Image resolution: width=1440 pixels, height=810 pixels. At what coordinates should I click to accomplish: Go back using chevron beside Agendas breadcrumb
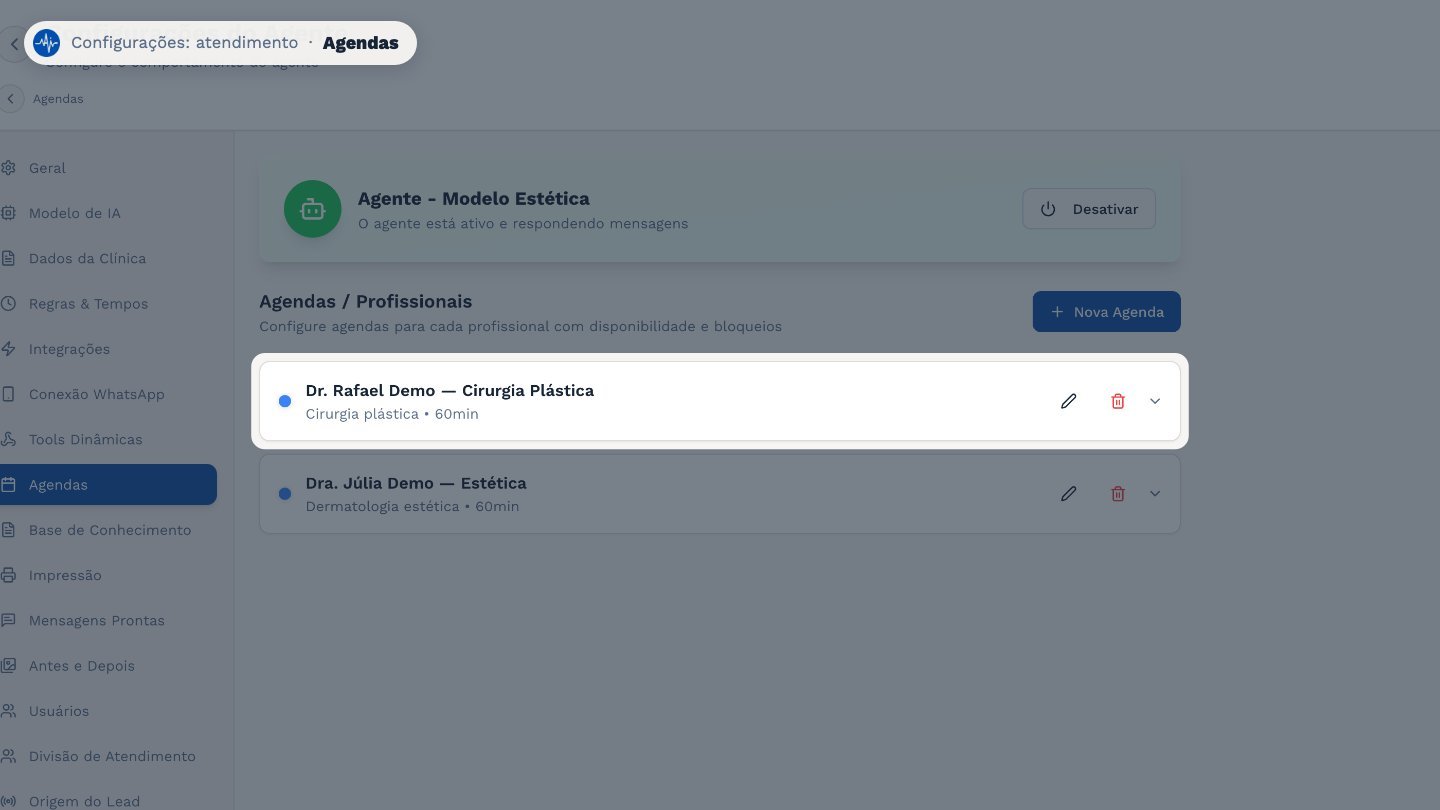[11, 99]
